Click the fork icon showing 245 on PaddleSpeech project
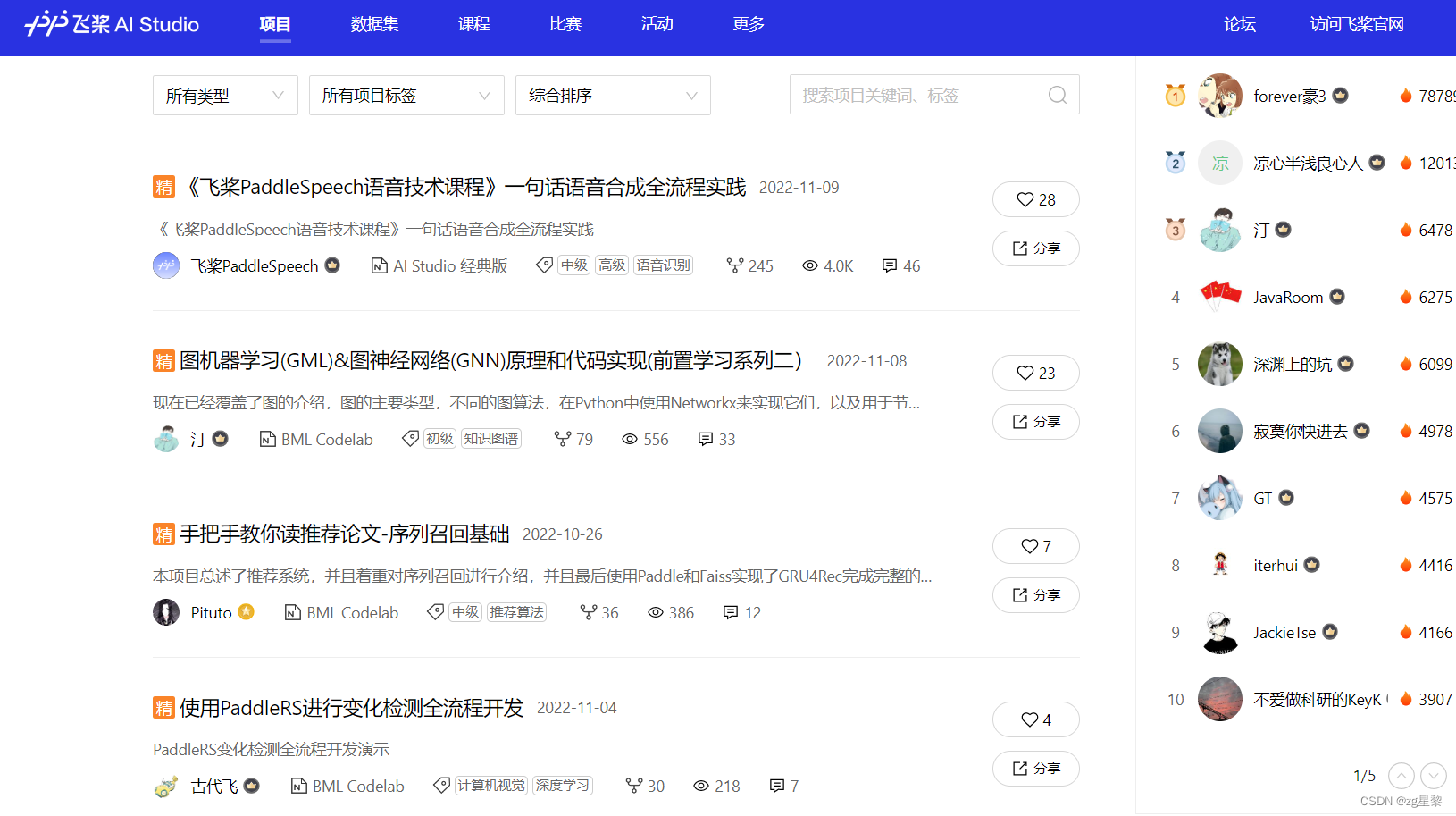The width and height of the screenshot is (1456, 816). [734, 265]
